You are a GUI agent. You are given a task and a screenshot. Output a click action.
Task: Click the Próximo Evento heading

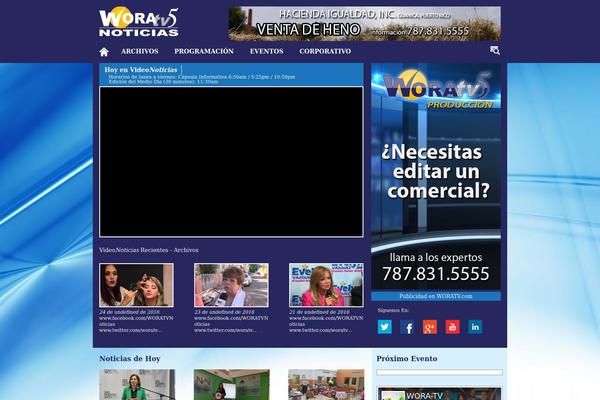coord(407,359)
